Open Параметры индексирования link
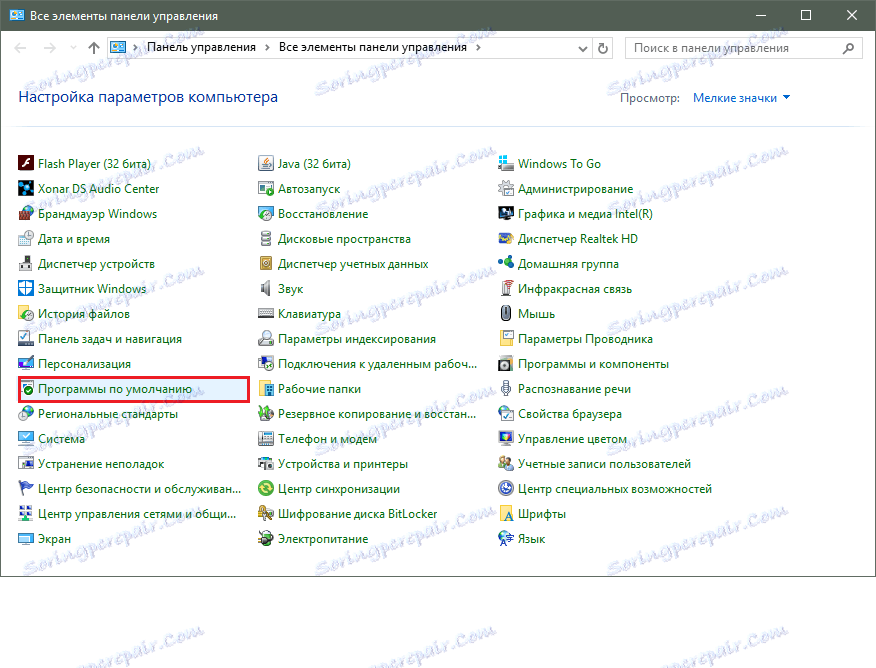This screenshot has height=668, width=876. (357, 338)
